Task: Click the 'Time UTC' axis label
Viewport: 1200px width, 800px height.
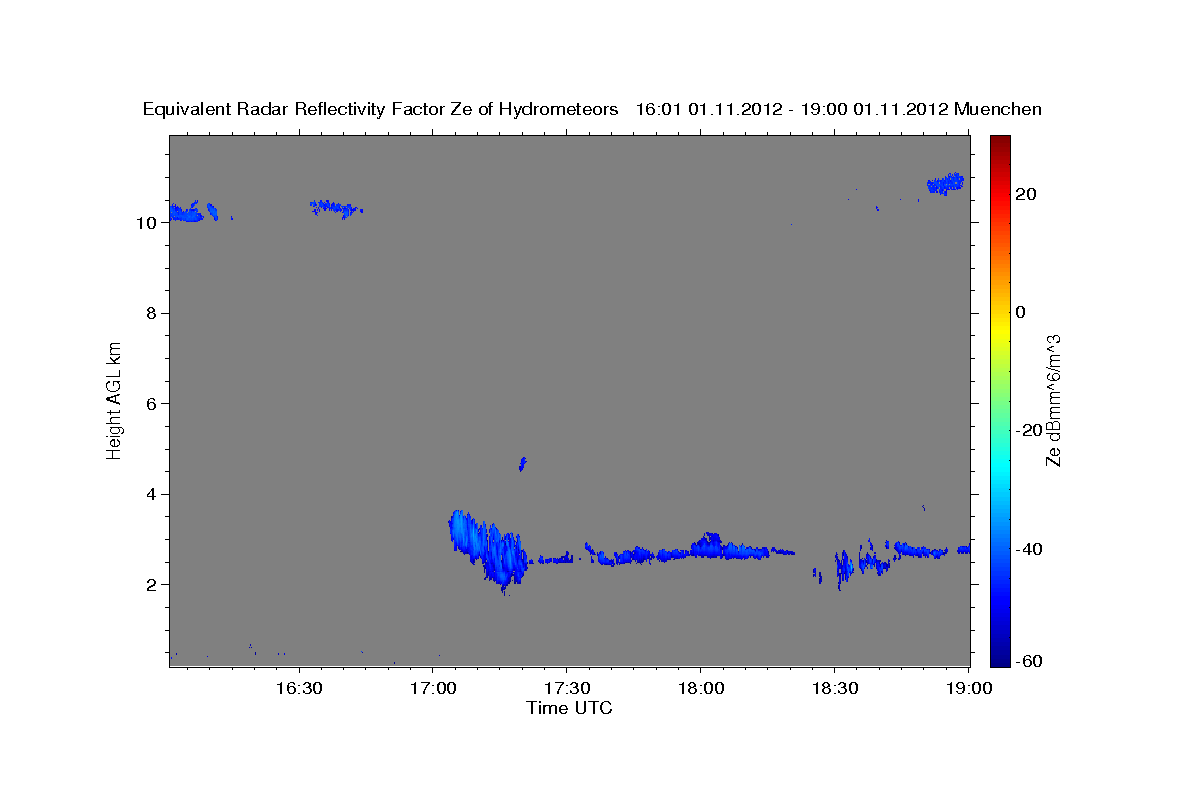Action: [569, 708]
